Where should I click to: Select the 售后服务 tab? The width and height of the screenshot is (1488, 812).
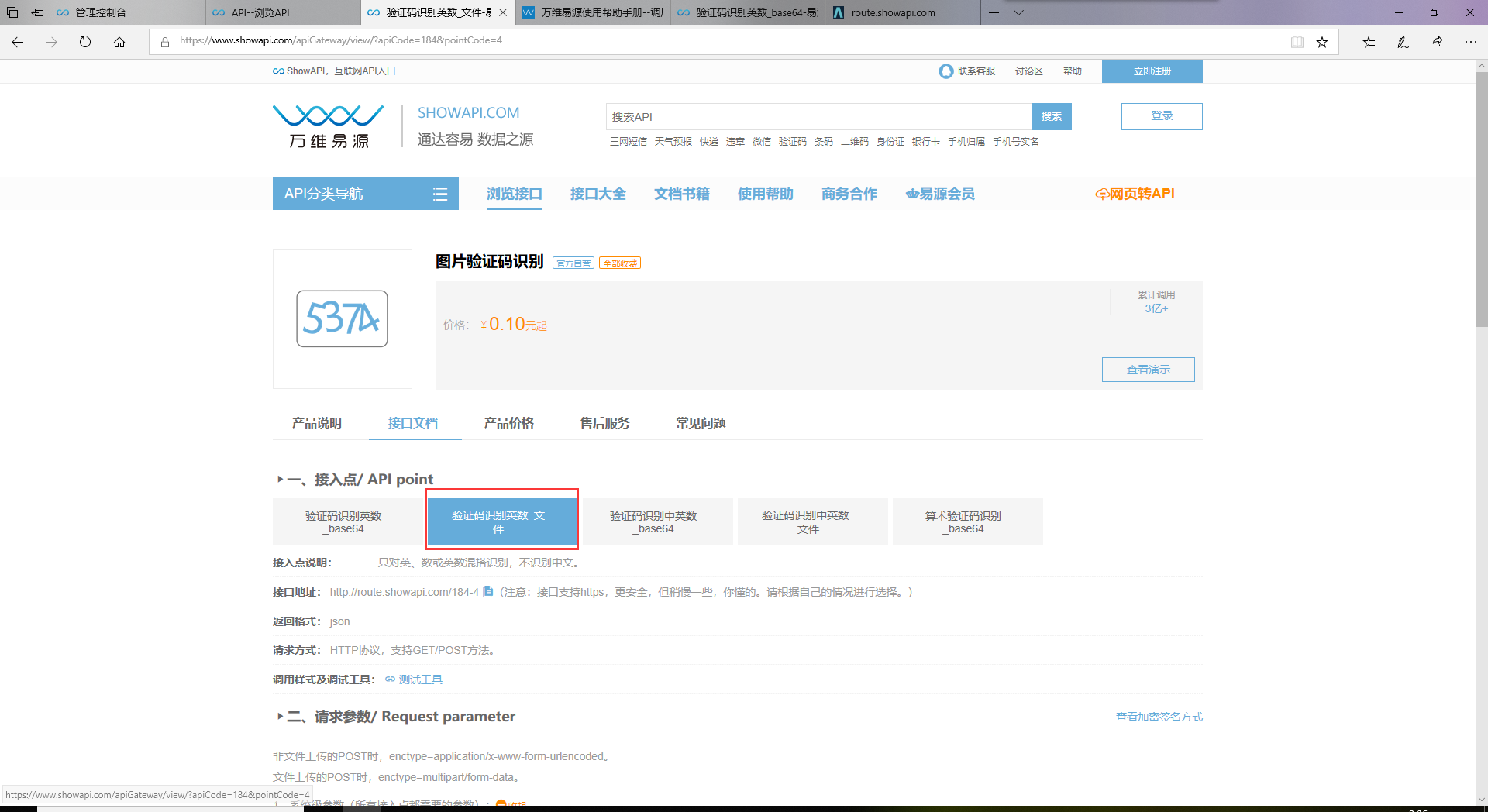[605, 423]
